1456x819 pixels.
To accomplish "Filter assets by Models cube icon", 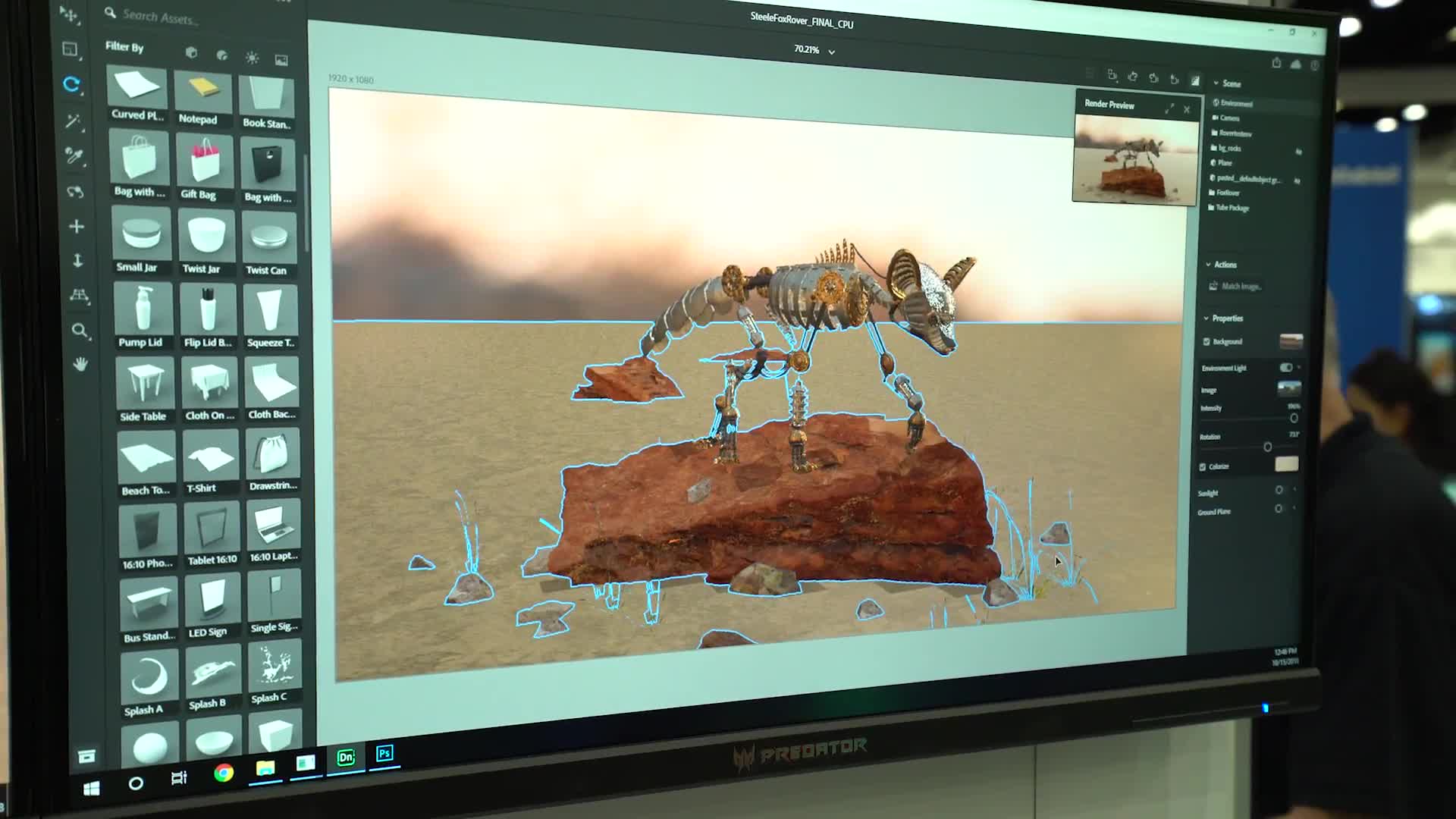I will [191, 52].
